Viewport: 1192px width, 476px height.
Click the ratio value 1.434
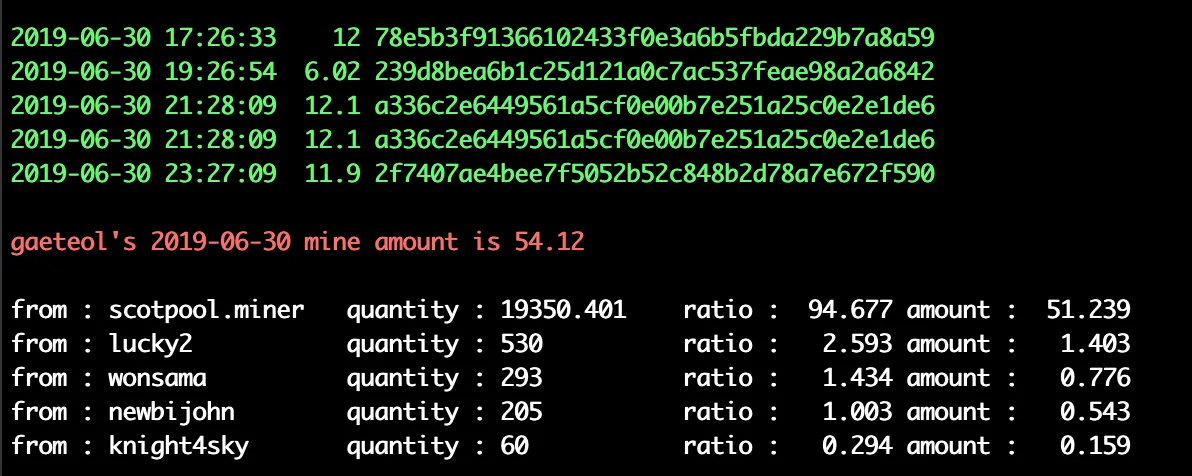click(858, 378)
